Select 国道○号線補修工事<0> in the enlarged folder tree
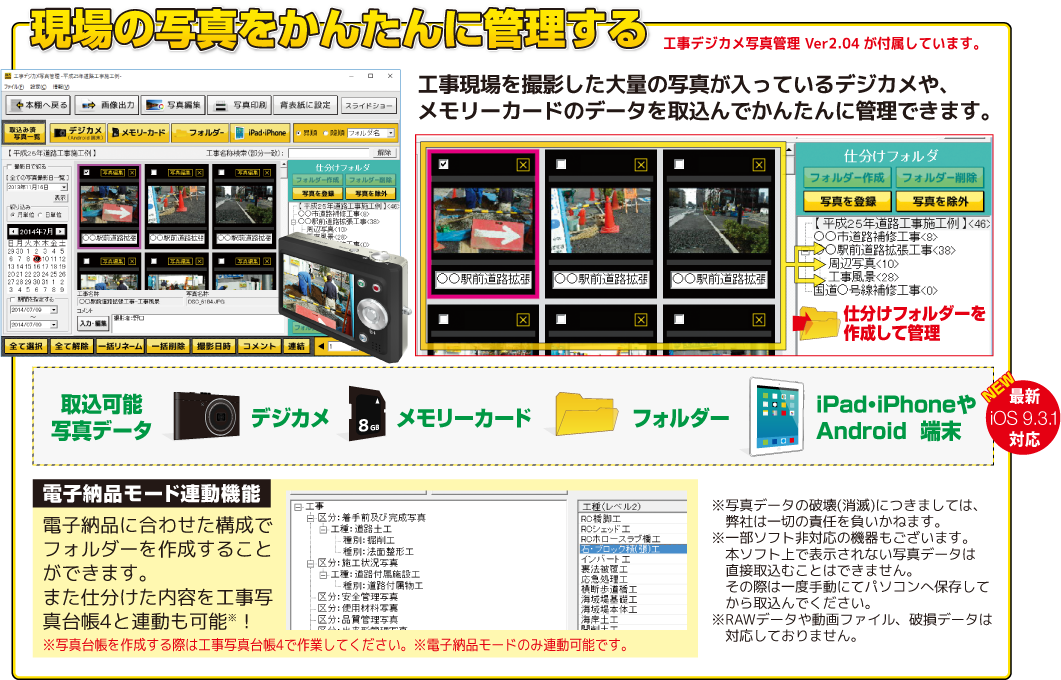Screen dimensions: 1061x680 coord(876,290)
